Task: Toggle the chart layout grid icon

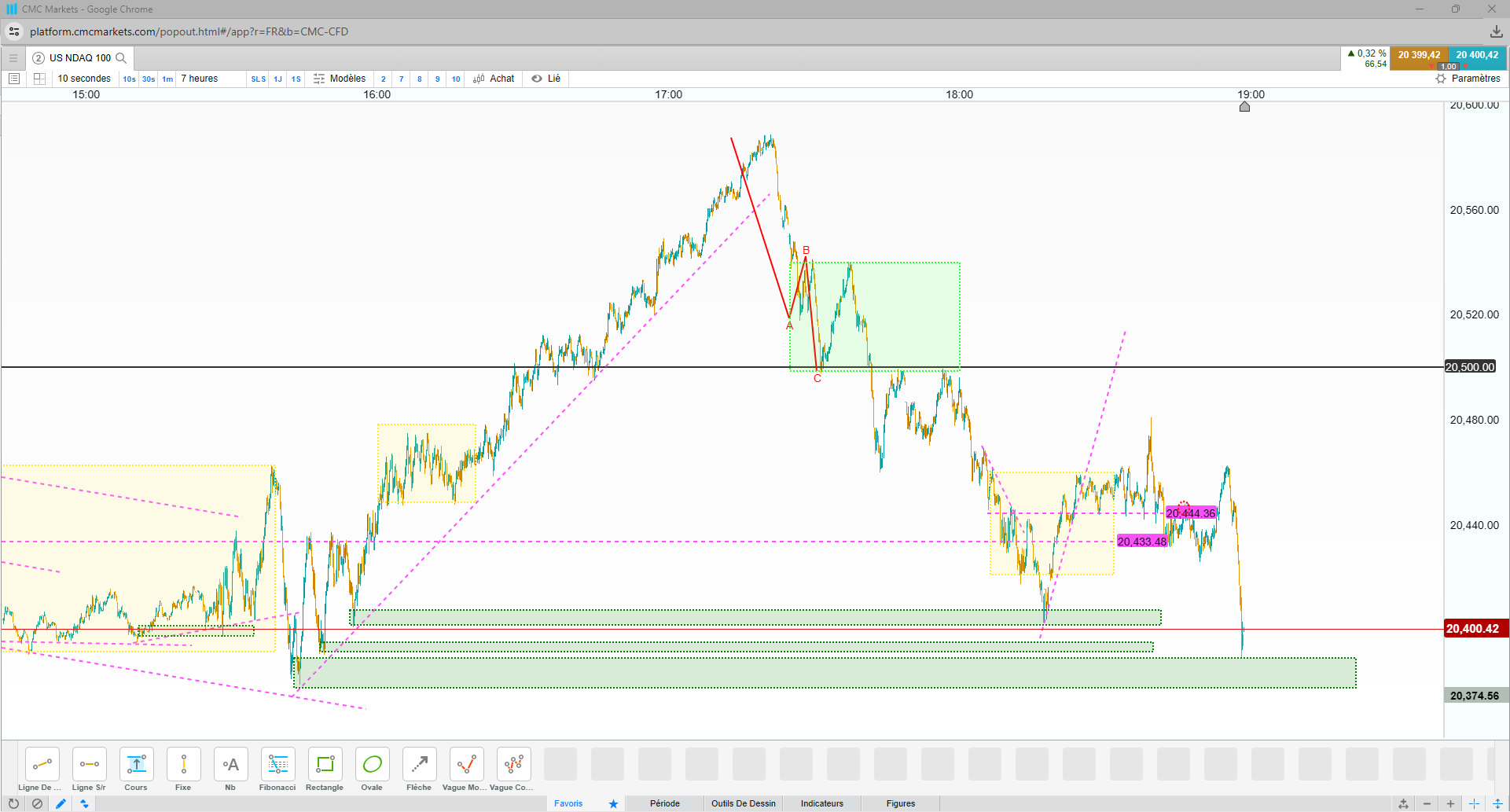Action: tap(39, 79)
